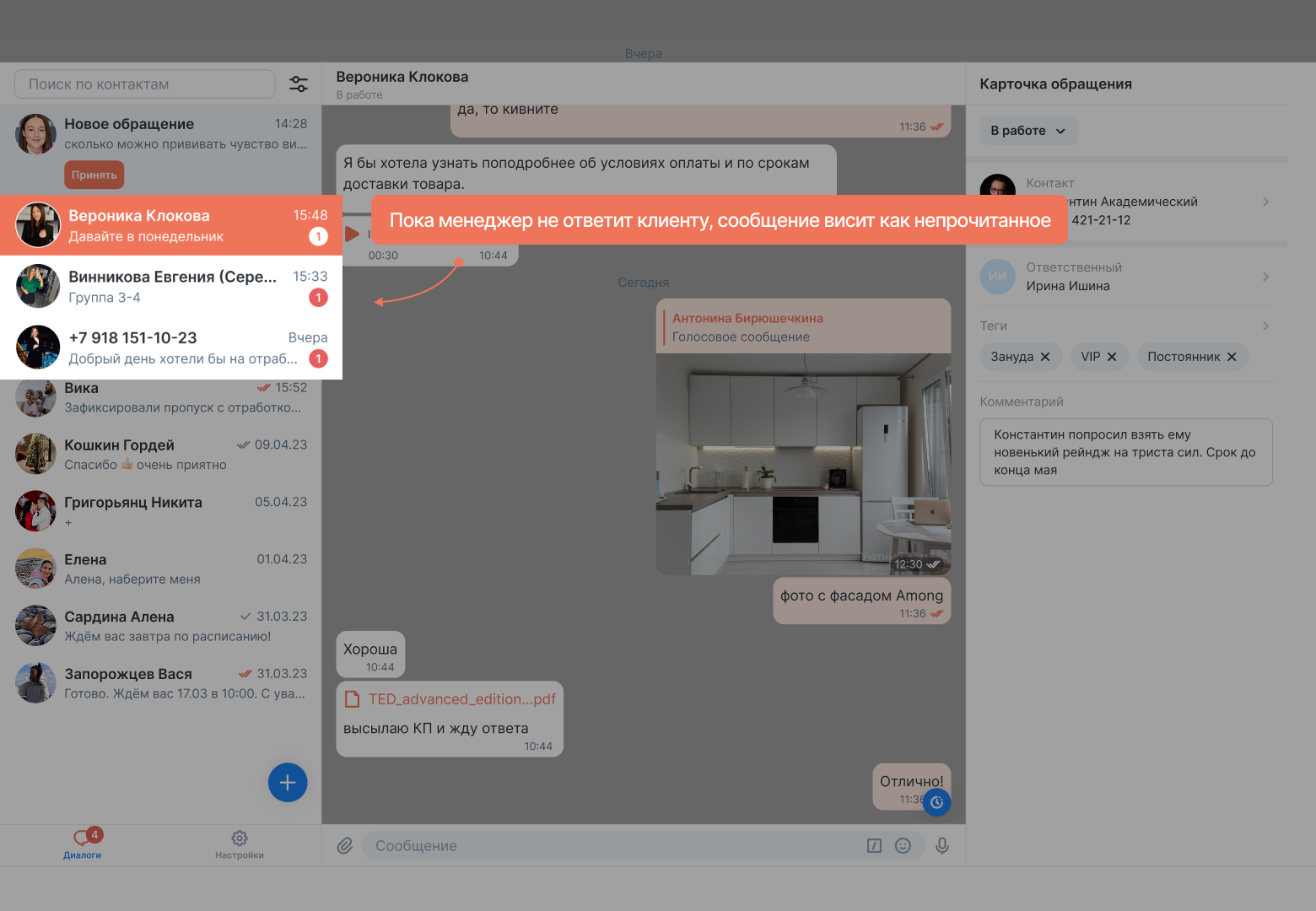Accept Новое обращение with the Принять button

[x=94, y=175]
